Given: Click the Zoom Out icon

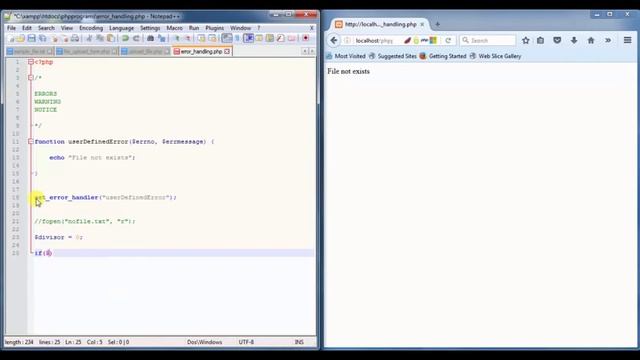Looking at the screenshot, I should tap(188, 38).
